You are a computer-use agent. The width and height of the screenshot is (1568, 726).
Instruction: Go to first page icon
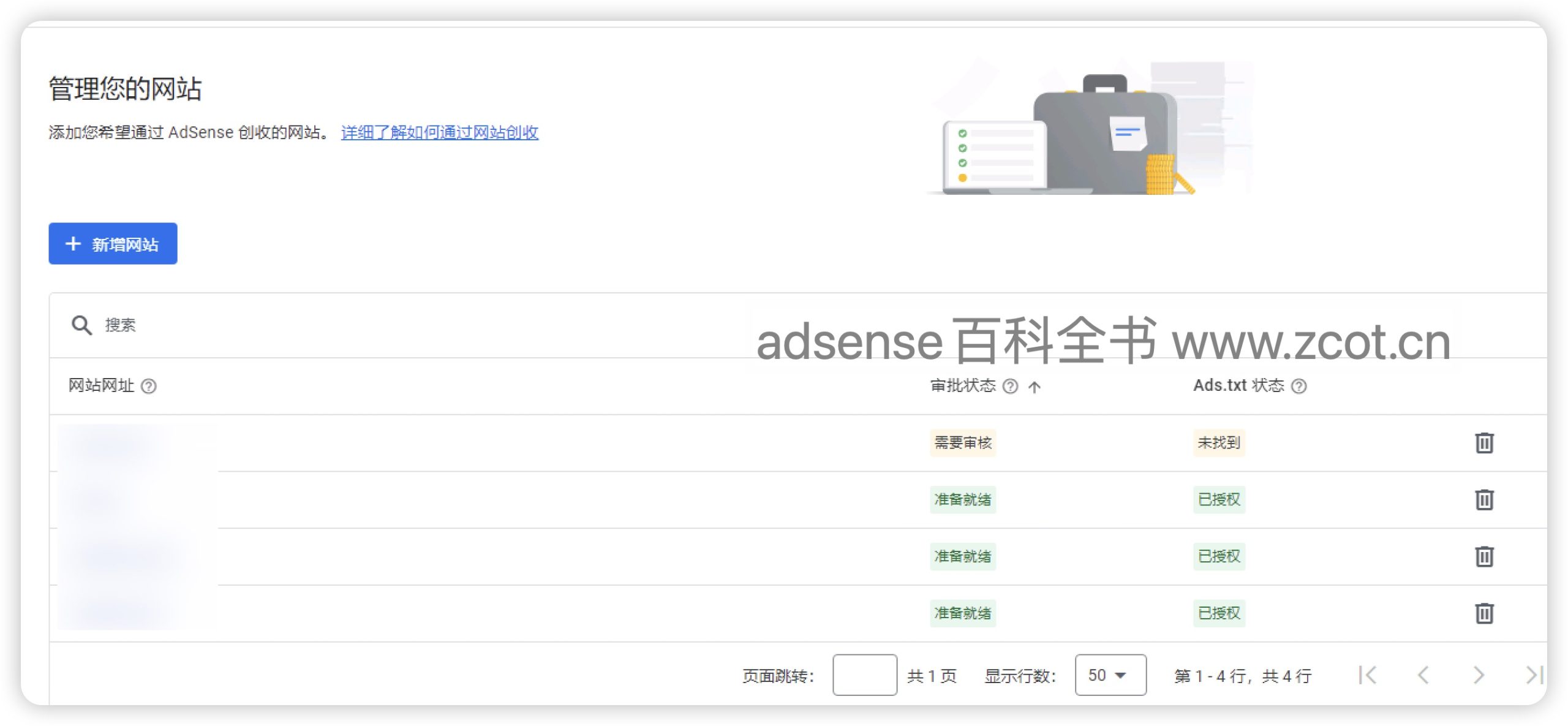coord(1367,675)
